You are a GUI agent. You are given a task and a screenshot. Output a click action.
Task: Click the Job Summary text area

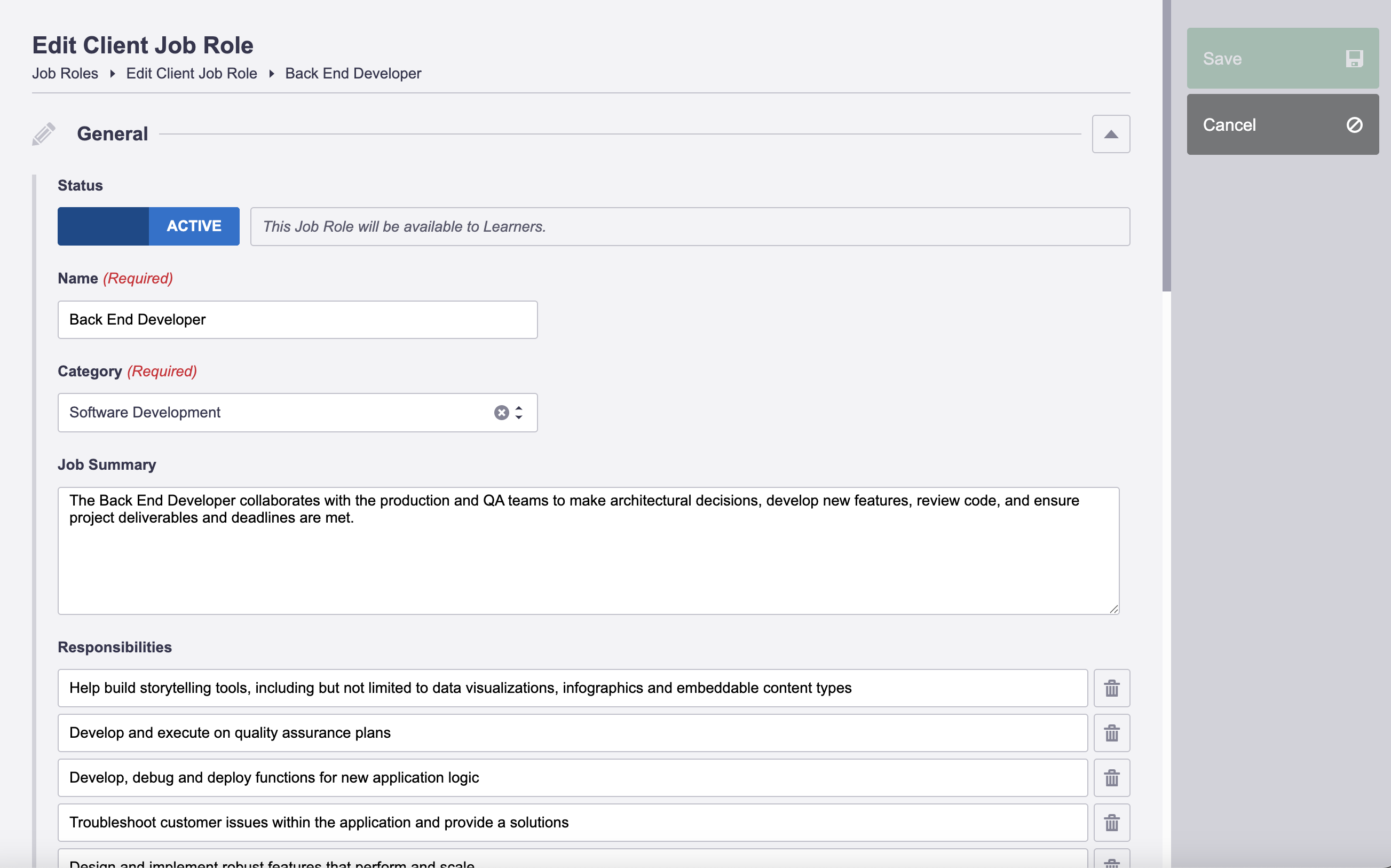click(x=588, y=550)
